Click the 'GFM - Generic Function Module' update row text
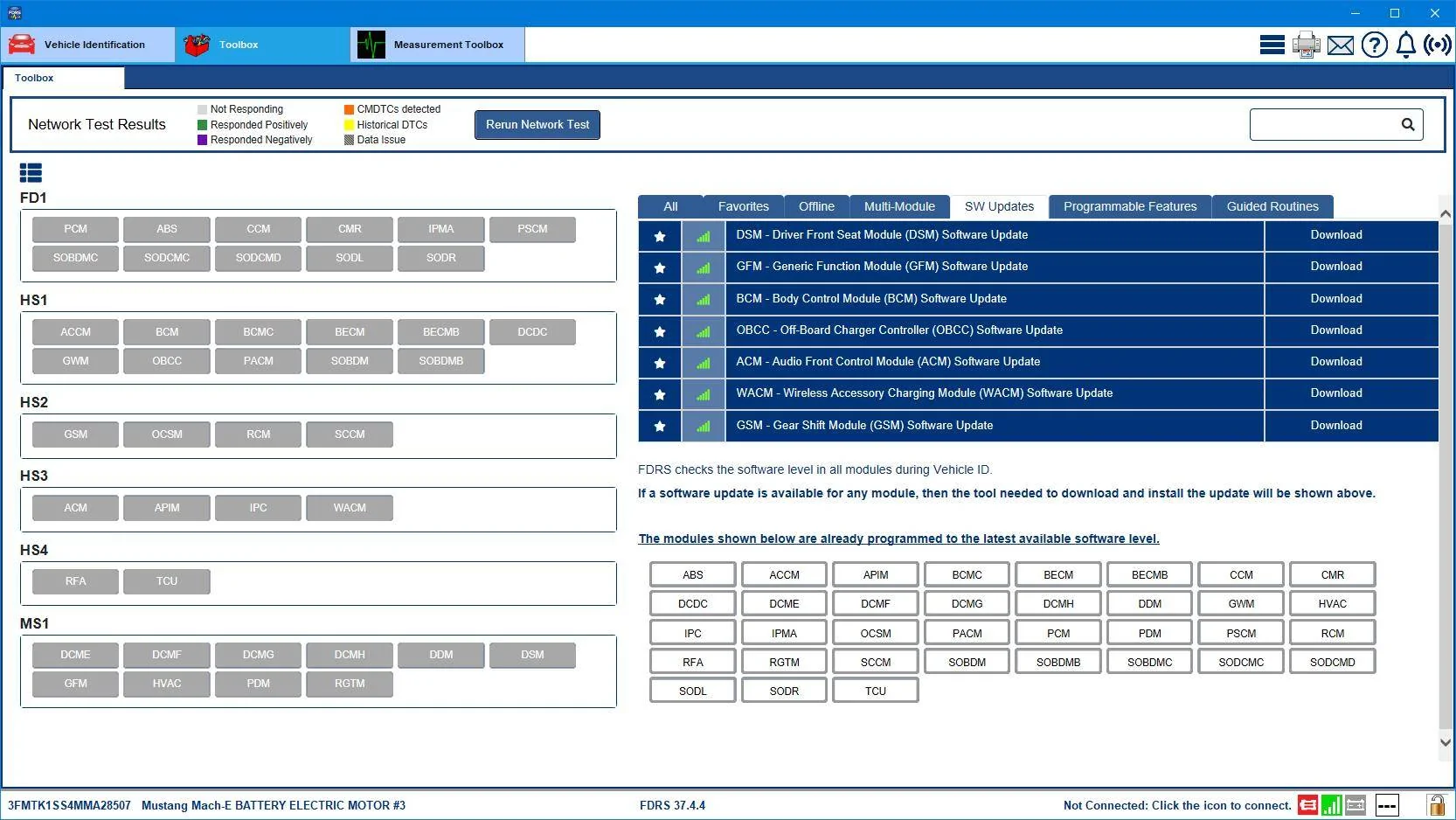1456x820 pixels. 882,267
